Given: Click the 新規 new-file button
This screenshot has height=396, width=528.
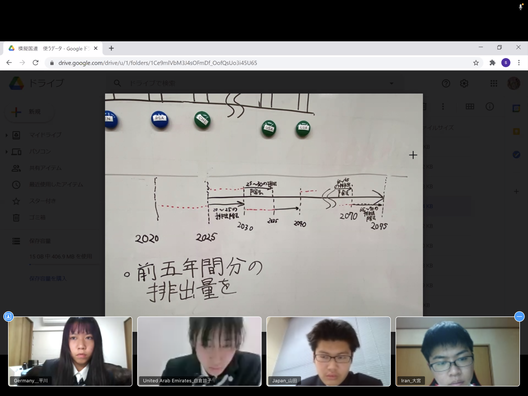Looking at the screenshot, I should coord(29,112).
